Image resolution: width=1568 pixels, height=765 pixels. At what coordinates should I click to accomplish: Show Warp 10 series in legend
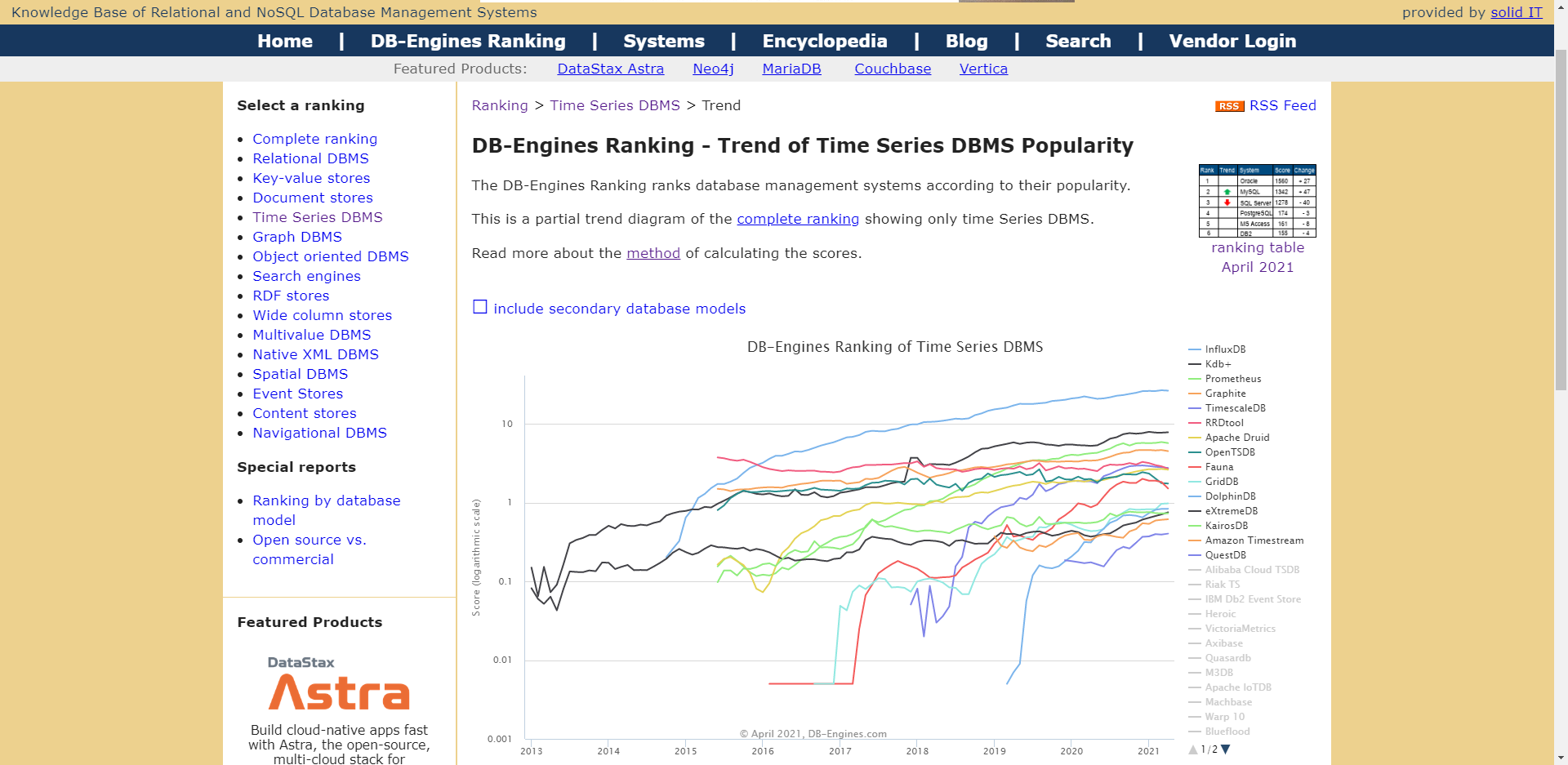[x=1217, y=717]
